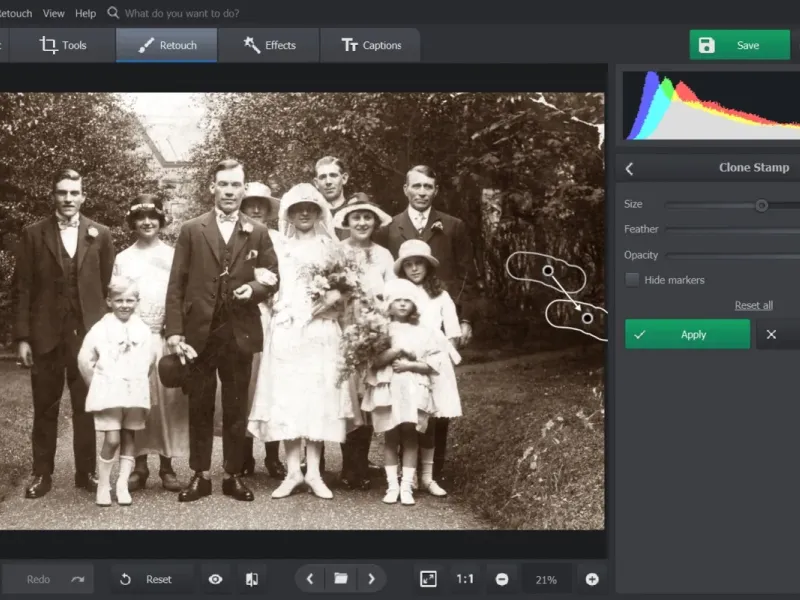Screen dimensions: 800x600
Task: Zoom in with the plus icon
Action: [x=592, y=579]
